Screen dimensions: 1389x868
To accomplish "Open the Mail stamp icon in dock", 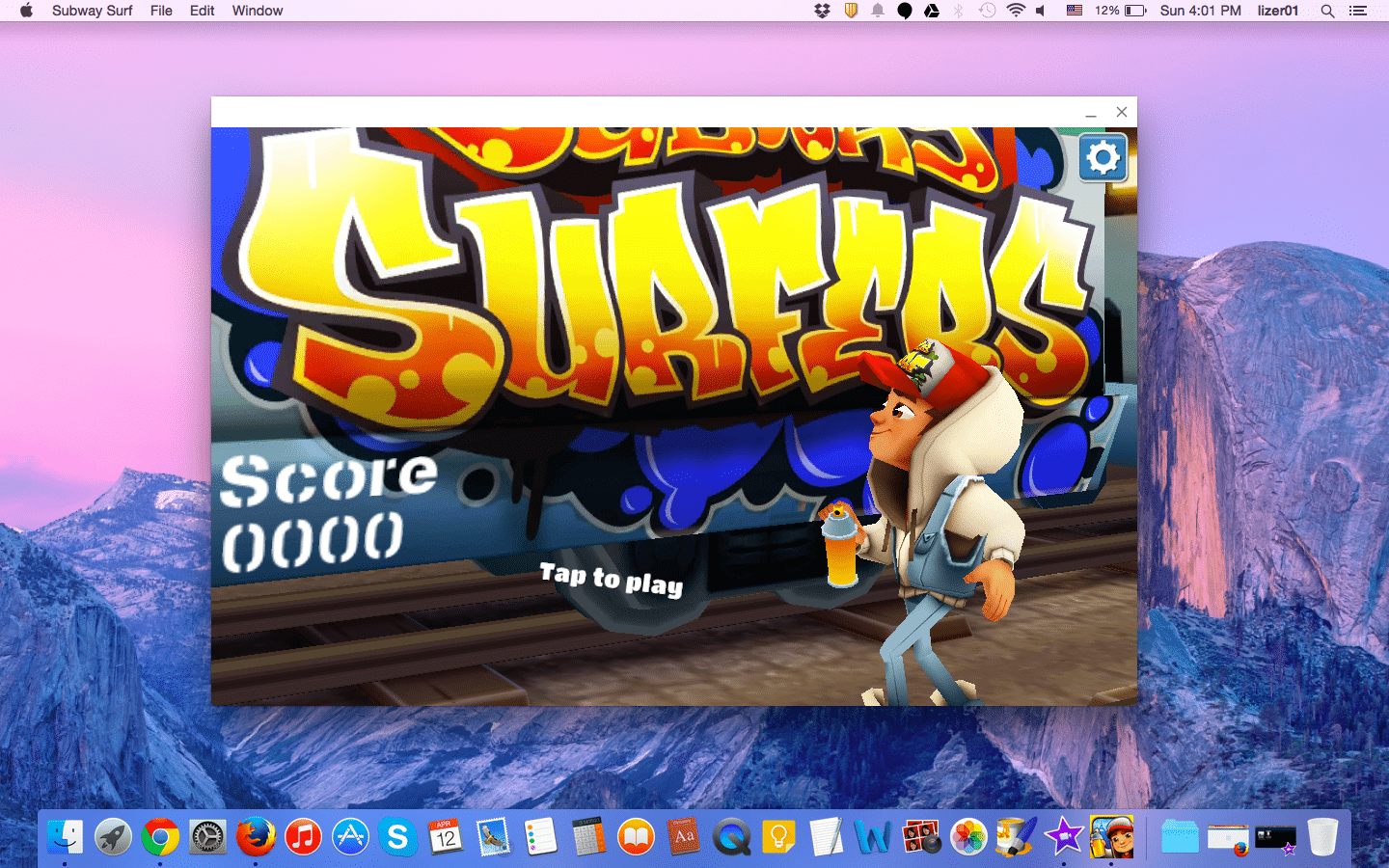I will (493, 836).
